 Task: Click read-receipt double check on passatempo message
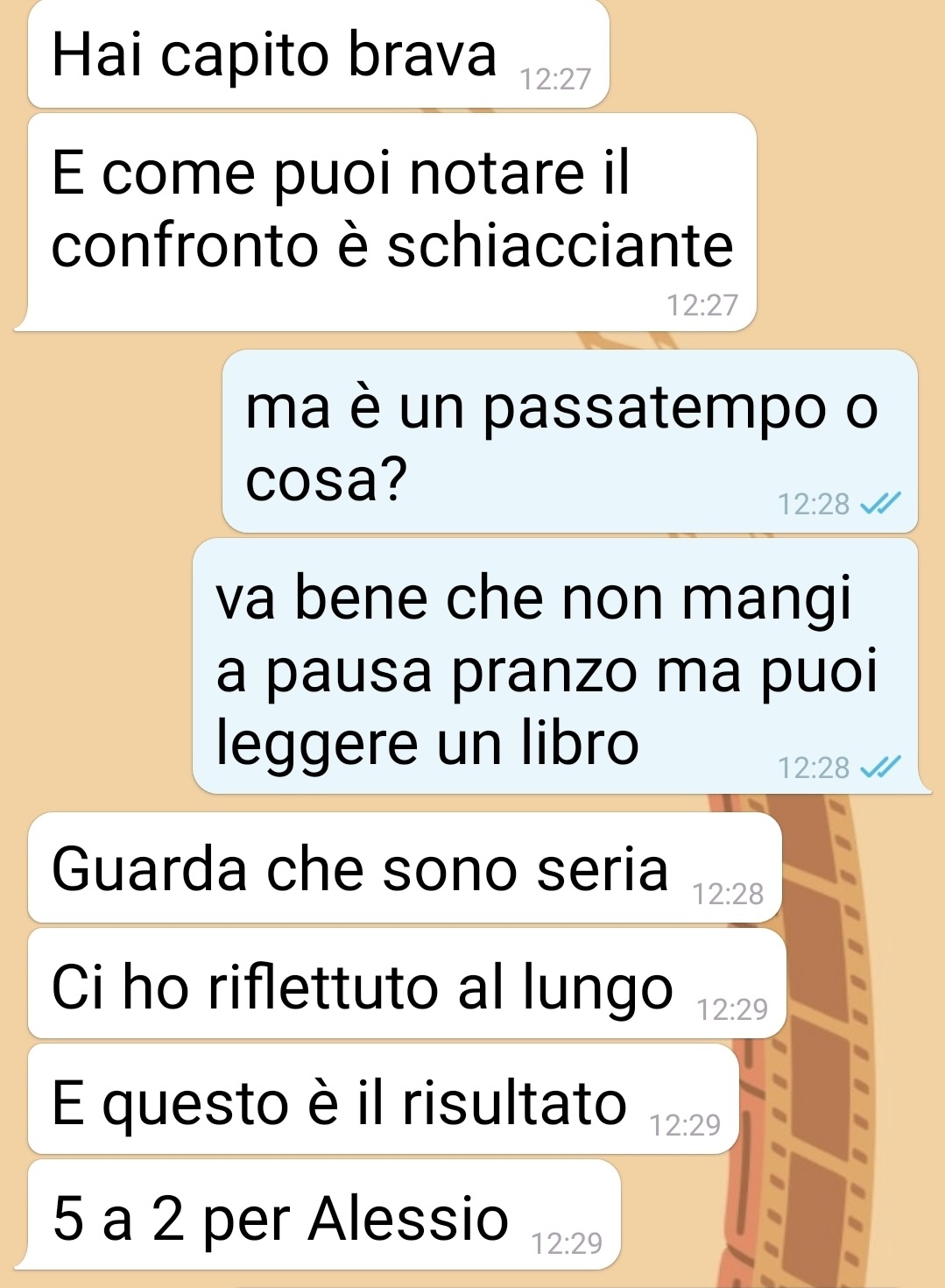879,504
